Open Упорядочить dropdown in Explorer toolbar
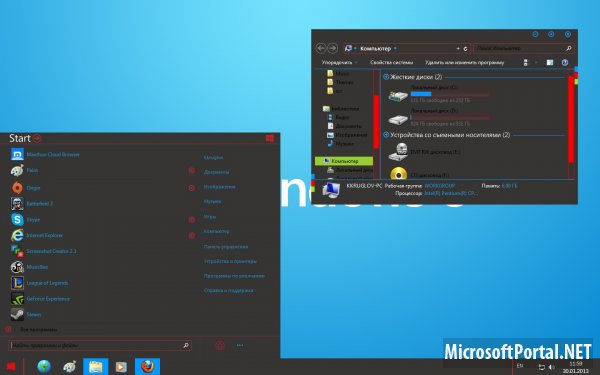The width and height of the screenshot is (600, 375). point(339,62)
